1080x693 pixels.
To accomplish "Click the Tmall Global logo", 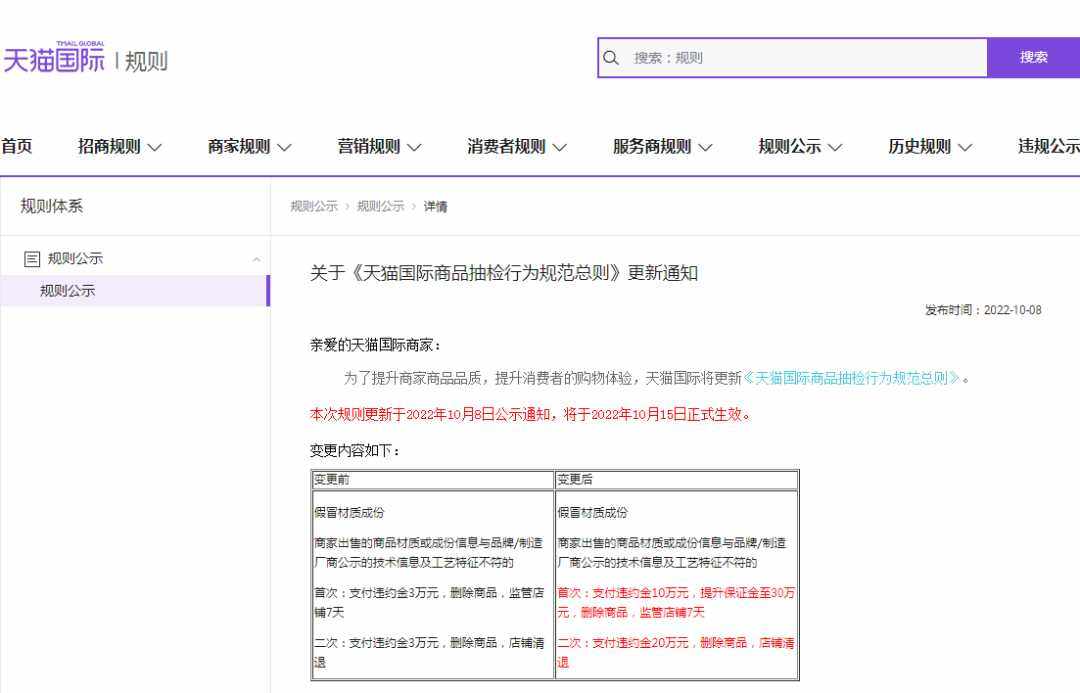I will 54,58.
